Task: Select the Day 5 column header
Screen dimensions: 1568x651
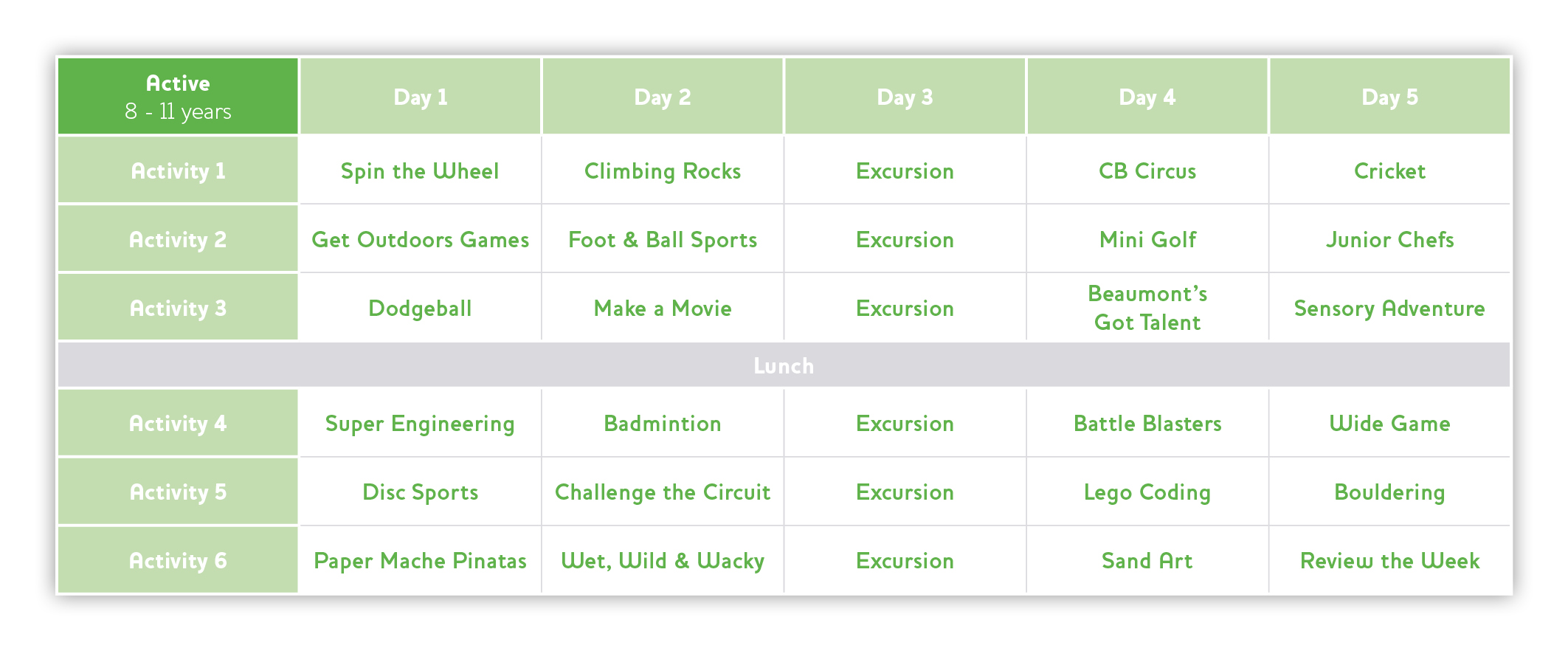Action: coord(1389,96)
